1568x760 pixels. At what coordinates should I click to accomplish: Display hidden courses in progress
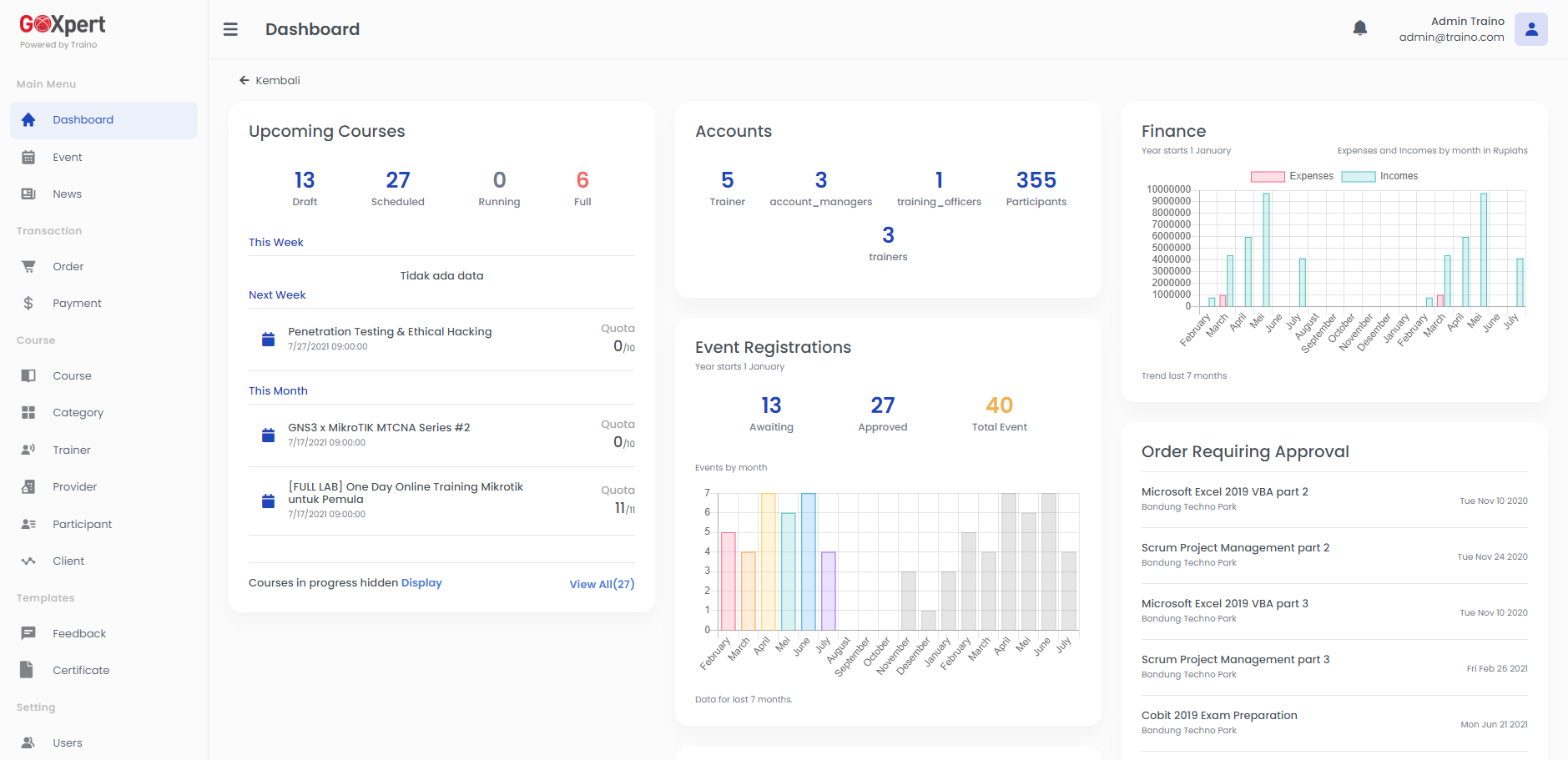[x=421, y=583]
